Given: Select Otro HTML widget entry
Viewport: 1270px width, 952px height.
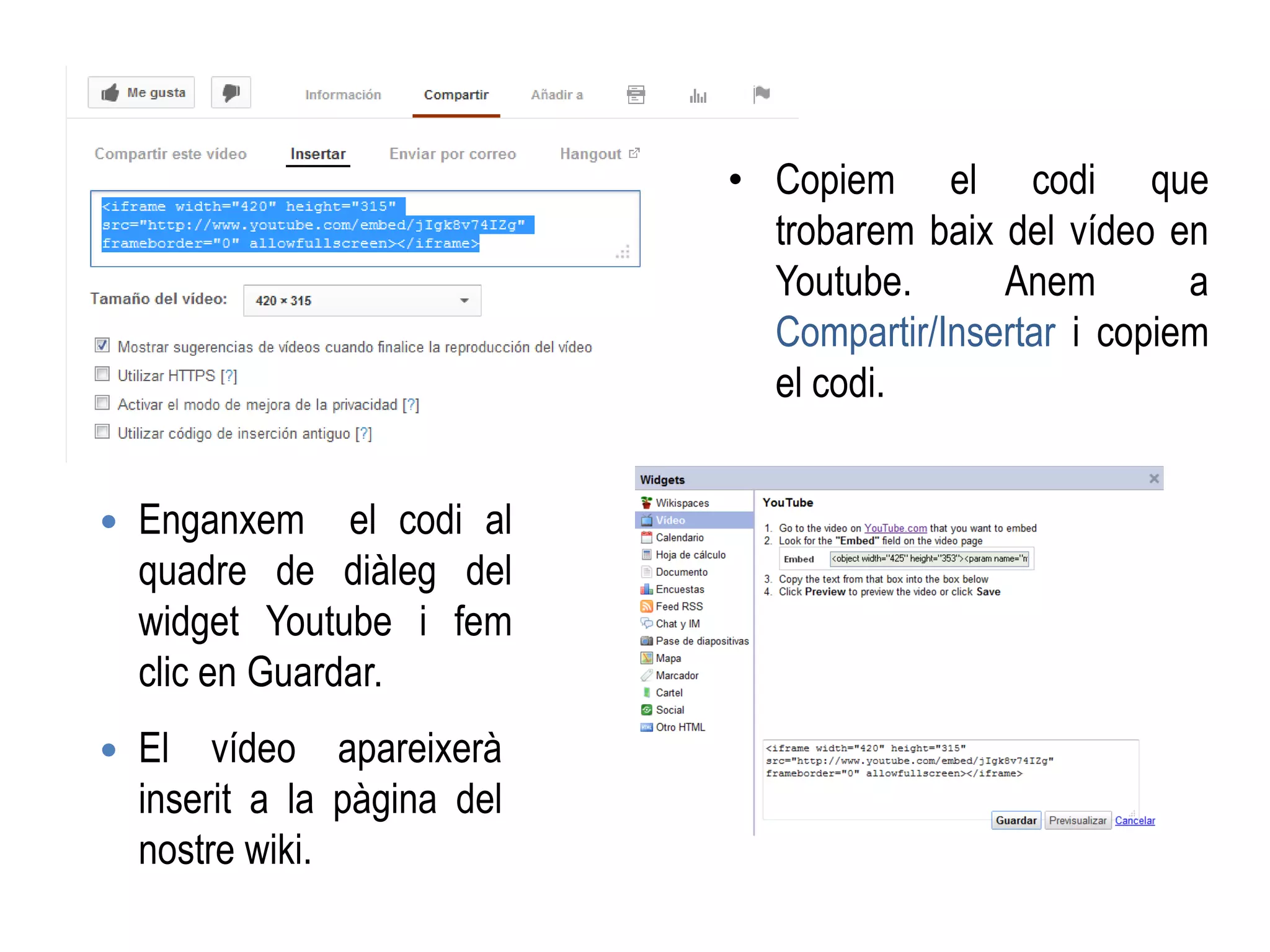Looking at the screenshot, I should click(694, 727).
